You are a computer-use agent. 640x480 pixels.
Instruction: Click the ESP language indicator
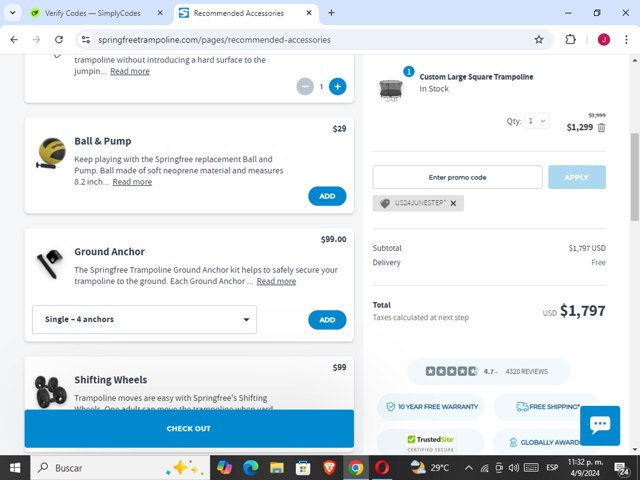pos(552,468)
